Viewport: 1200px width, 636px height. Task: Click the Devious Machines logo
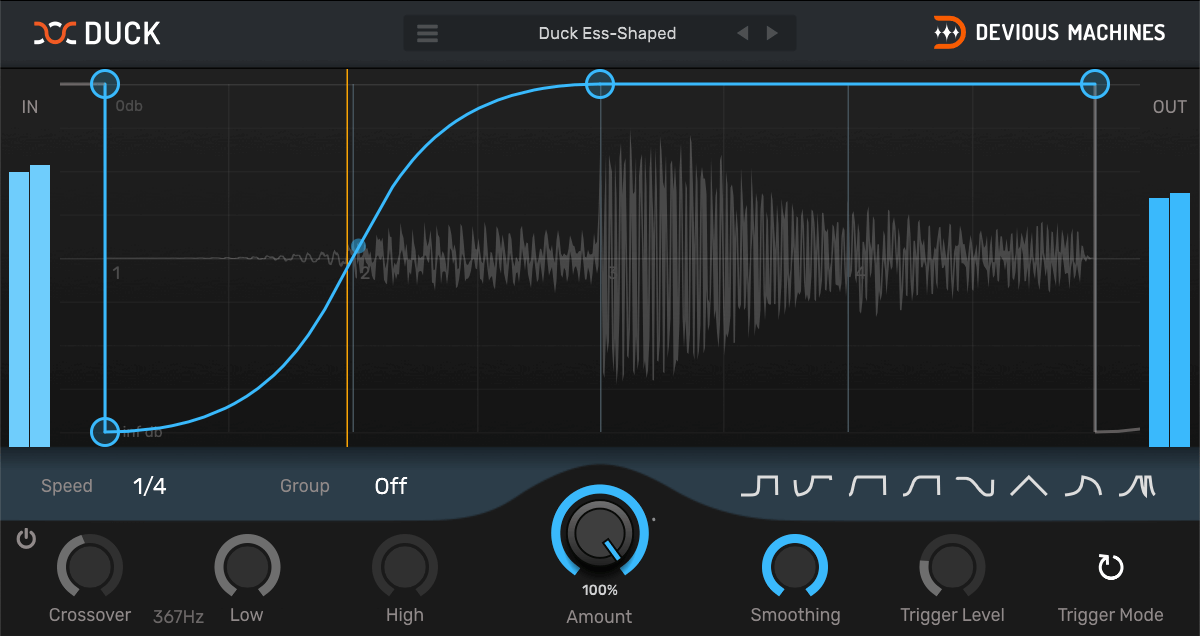pyautogui.click(x=1049, y=33)
